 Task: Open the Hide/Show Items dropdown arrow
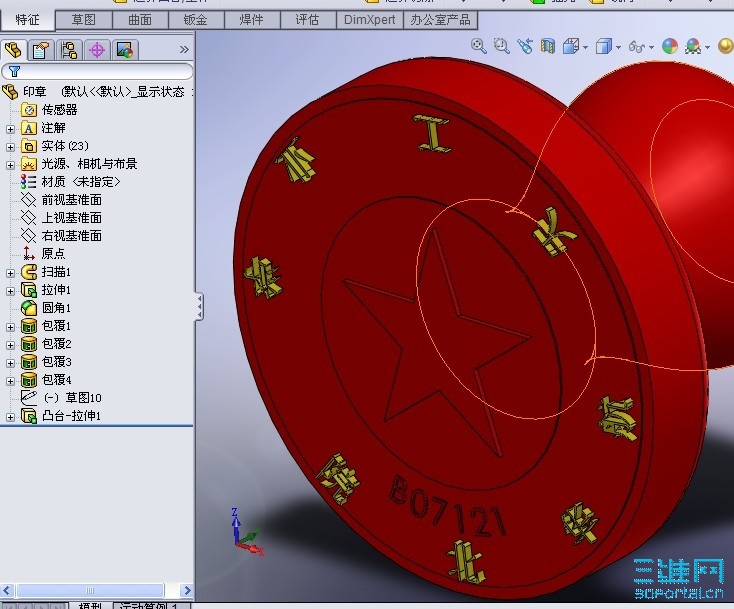click(x=651, y=47)
